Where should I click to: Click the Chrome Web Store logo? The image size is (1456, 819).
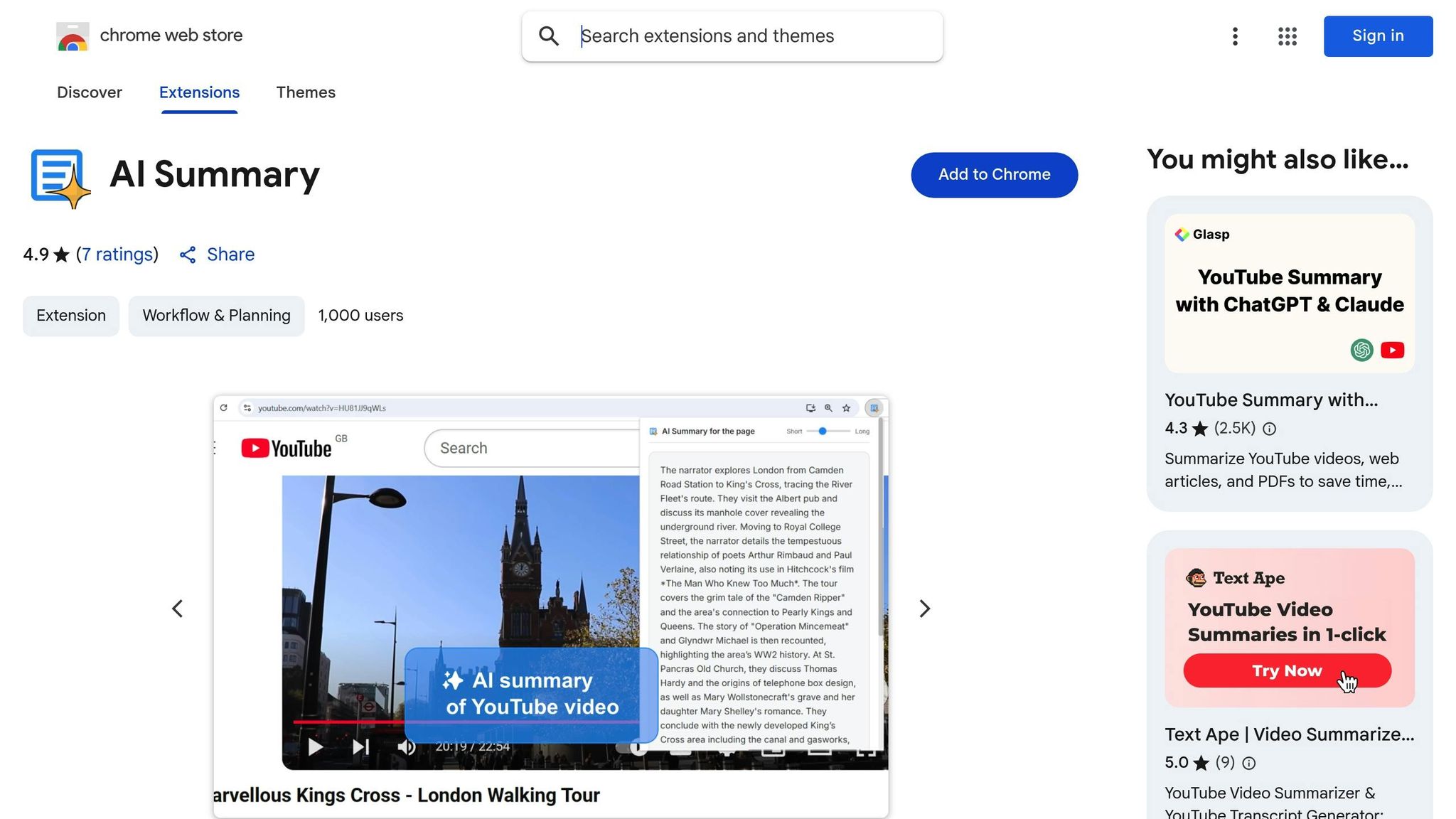[x=73, y=36]
